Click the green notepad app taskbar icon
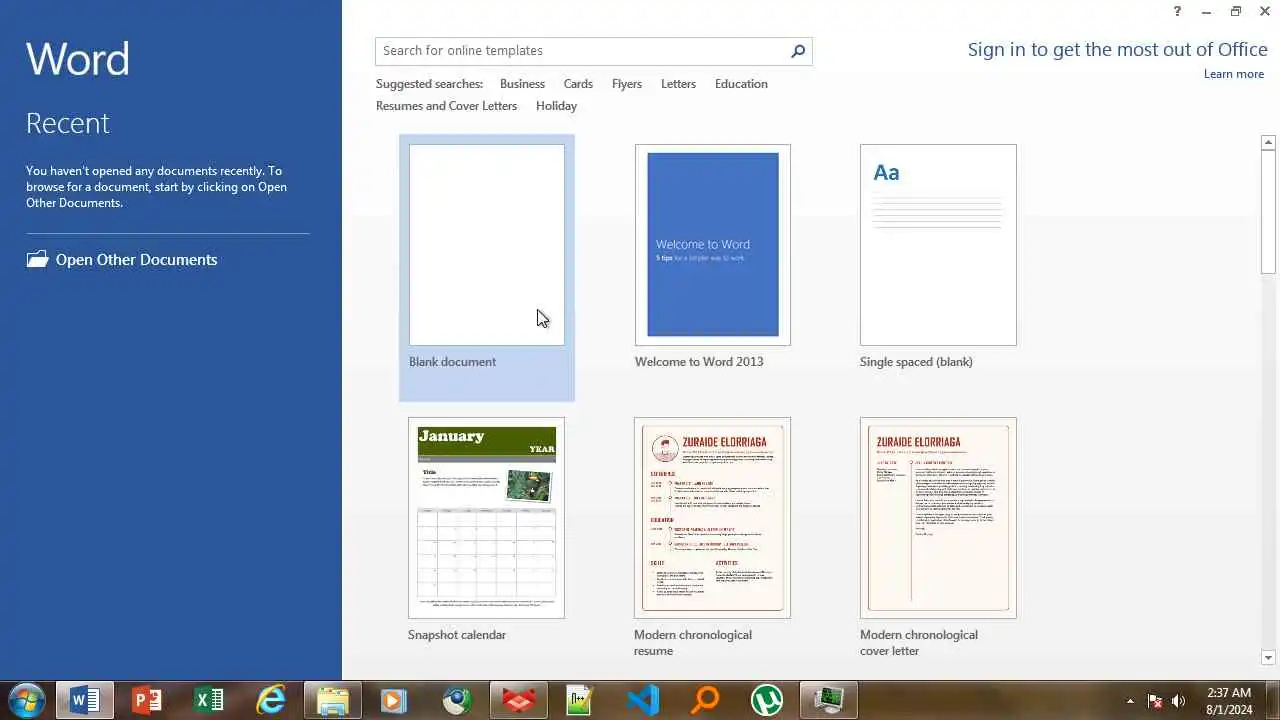 pyautogui.click(x=581, y=700)
